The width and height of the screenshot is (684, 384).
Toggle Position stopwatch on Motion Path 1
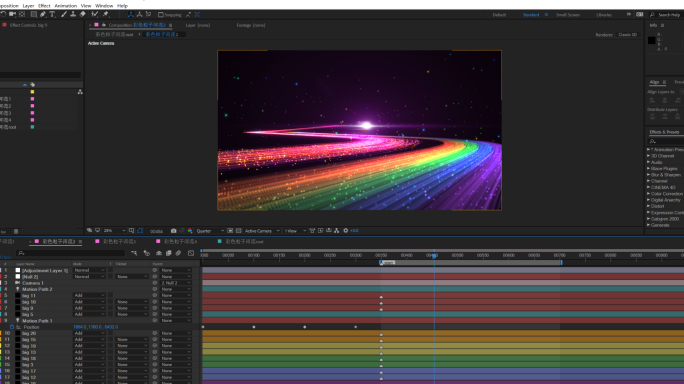pyautogui.click(x=12, y=327)
